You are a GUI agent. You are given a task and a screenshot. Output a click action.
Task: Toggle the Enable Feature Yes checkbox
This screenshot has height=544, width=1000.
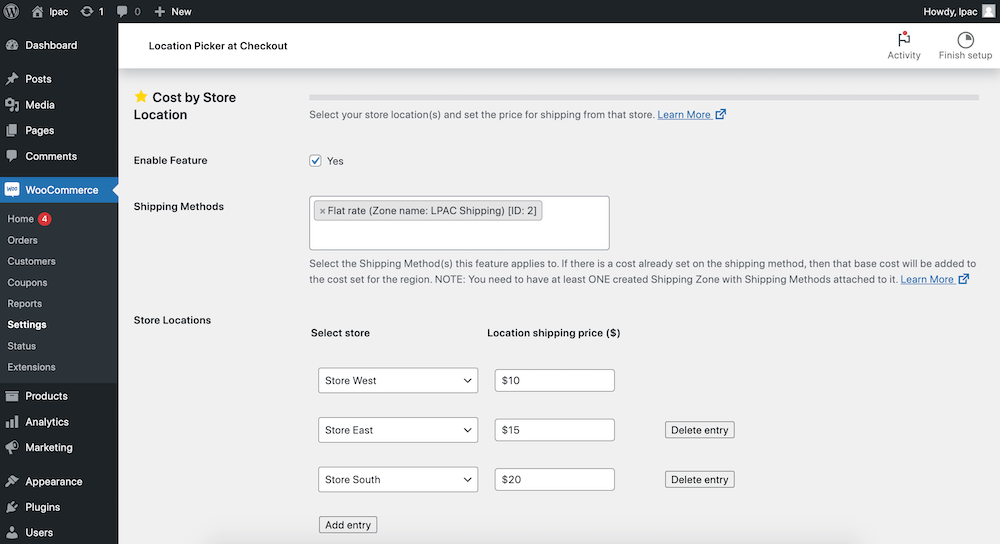pyautogui.click(x=315, y=161)
